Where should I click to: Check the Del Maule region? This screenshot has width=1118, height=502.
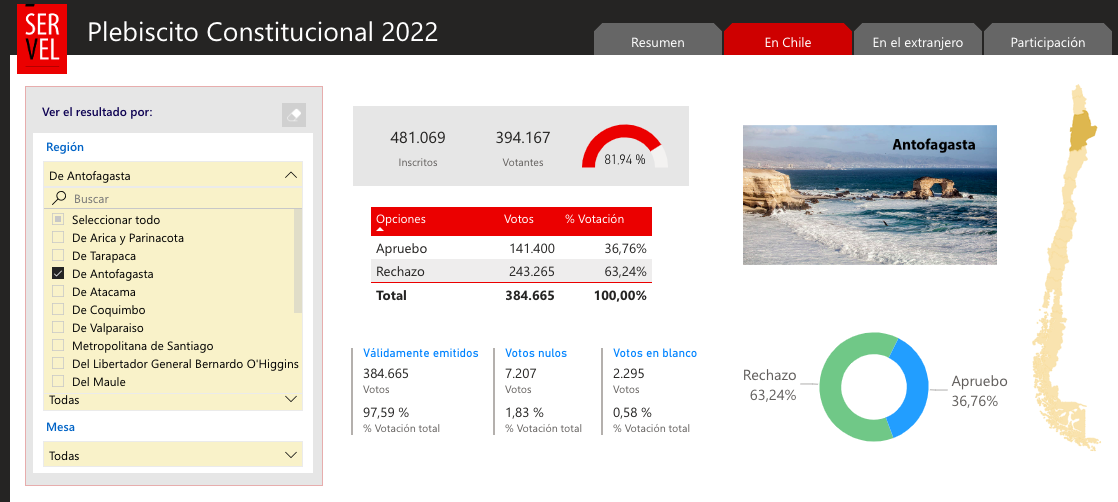coord(58,381)
